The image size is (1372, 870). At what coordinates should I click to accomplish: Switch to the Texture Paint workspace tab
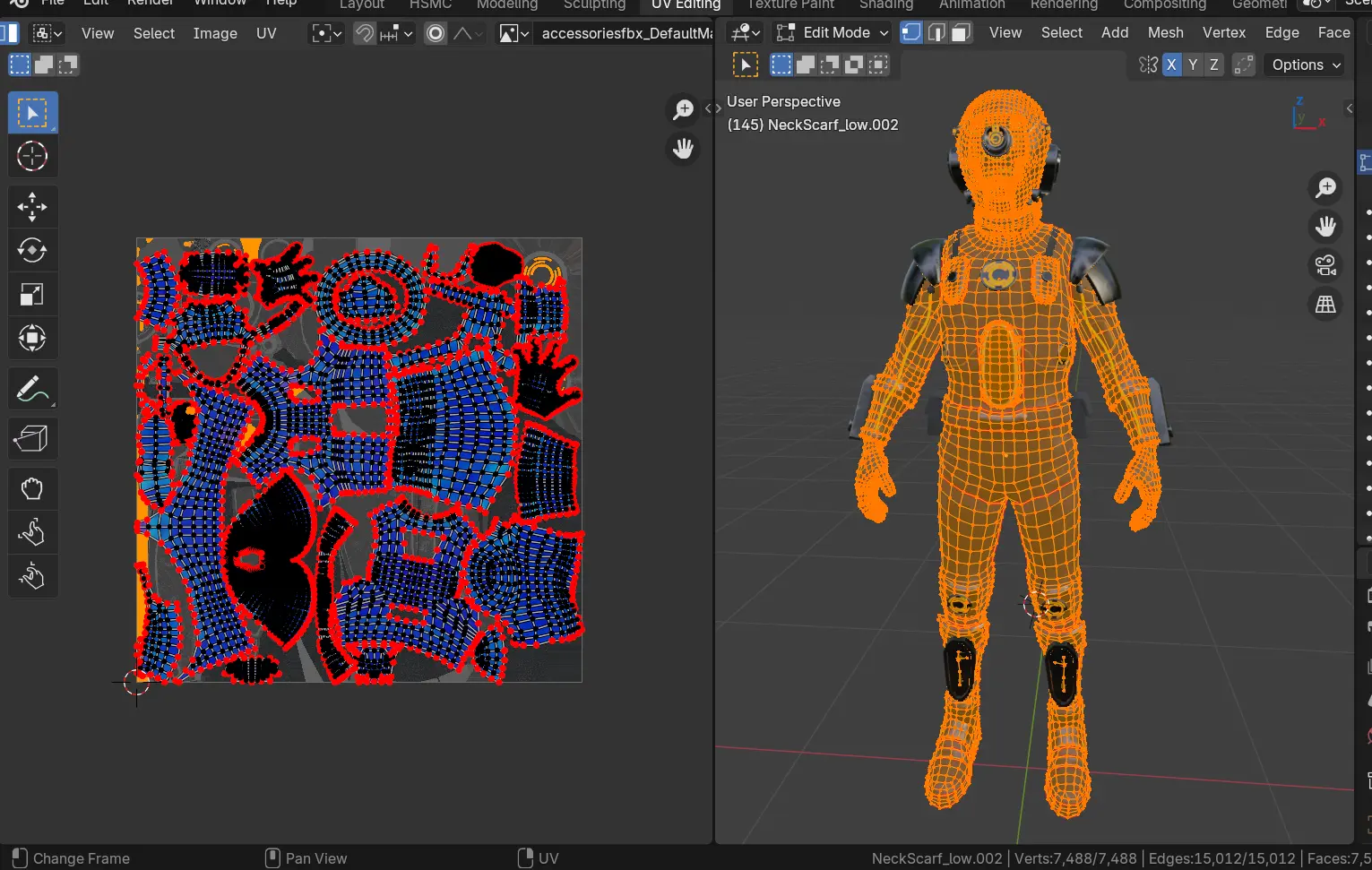[790, 4]
